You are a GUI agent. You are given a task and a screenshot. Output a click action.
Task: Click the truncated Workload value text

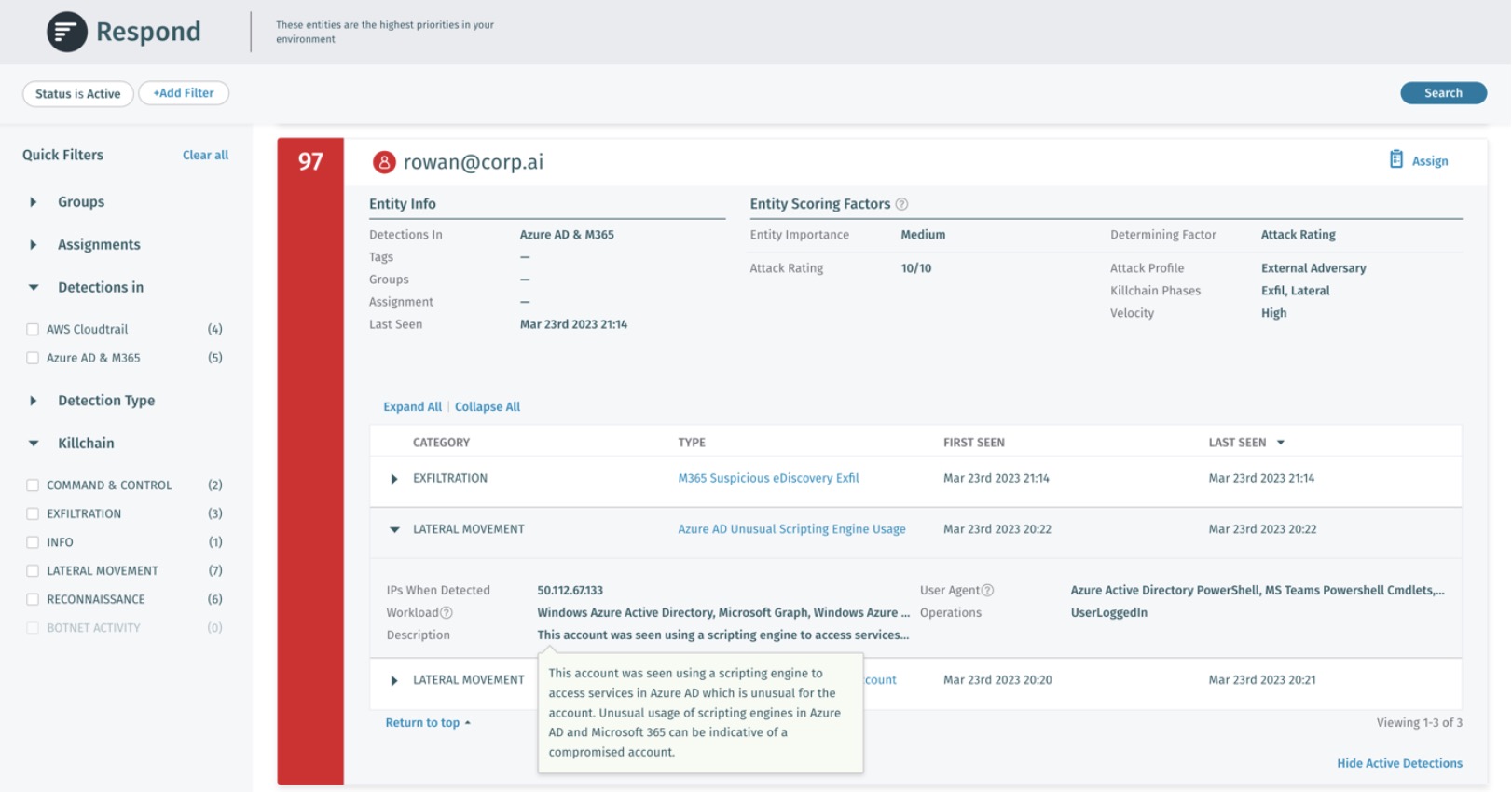click(722, 613)
